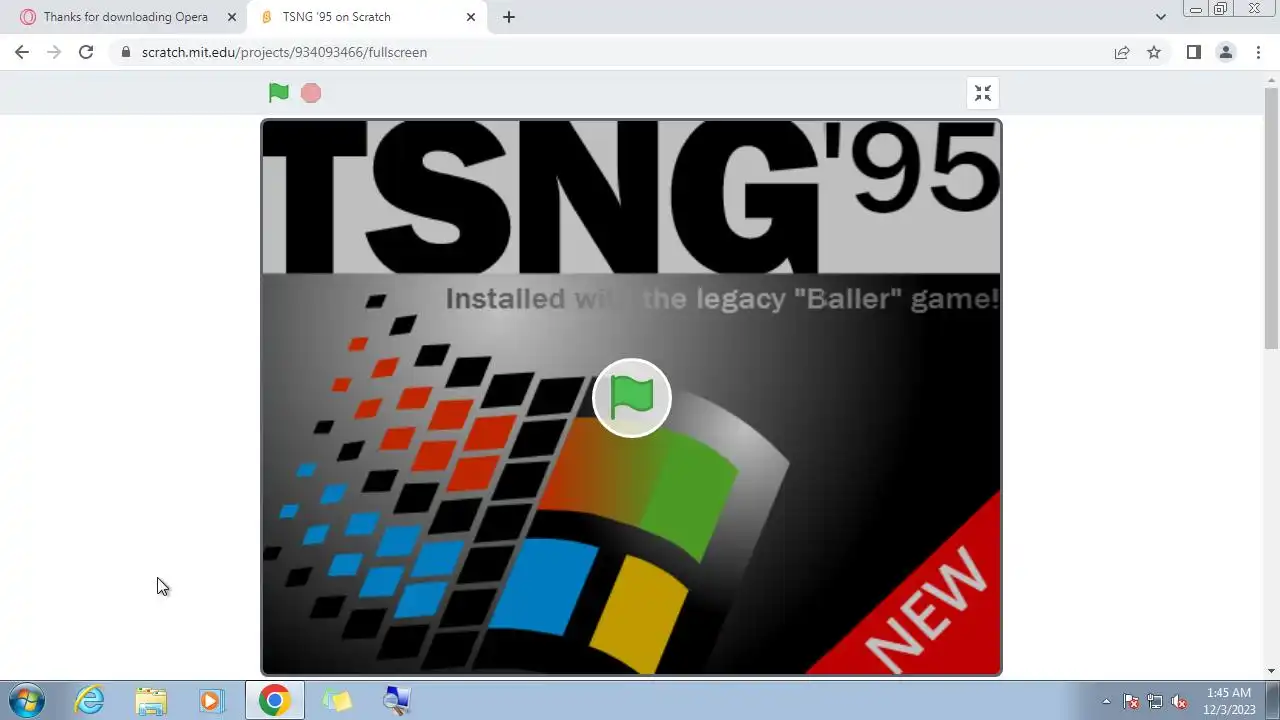The width and height of the screenshot is (1280, 720).
Task: Click the scroll down arrow of the page
Action: point(1272,671)
